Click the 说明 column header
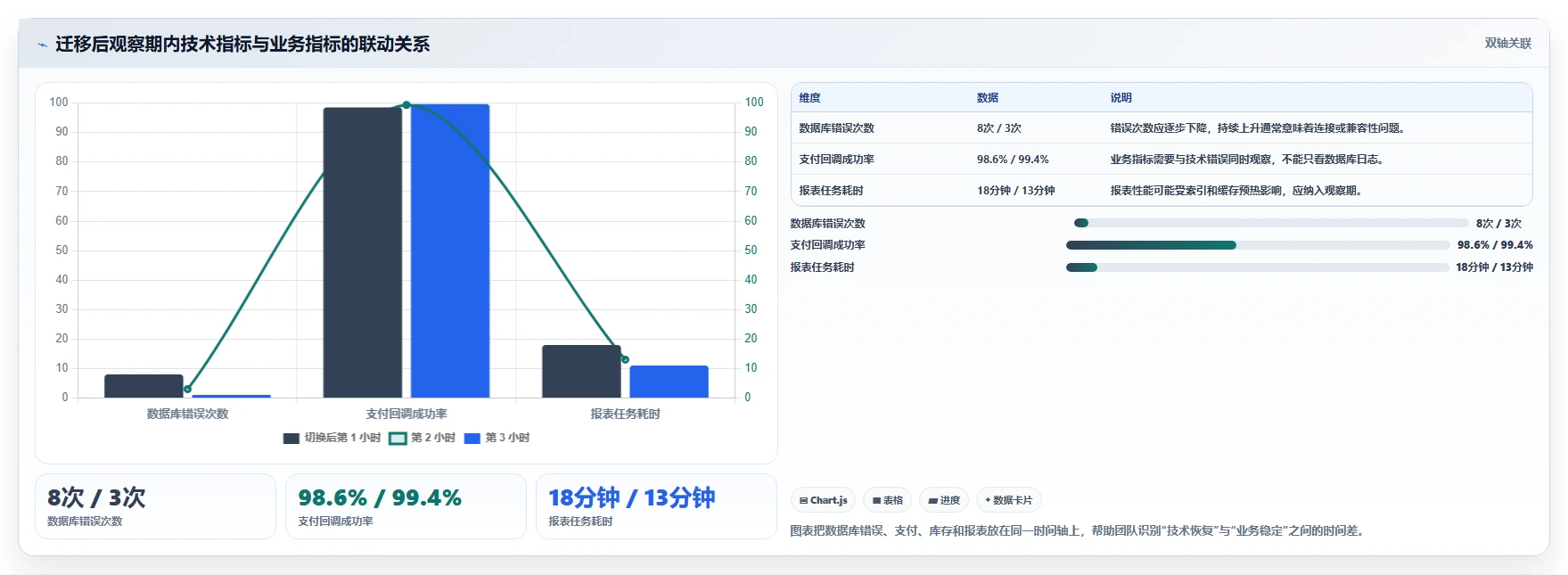Viewport: 1568px width, 575px height. click(1121, 98)
